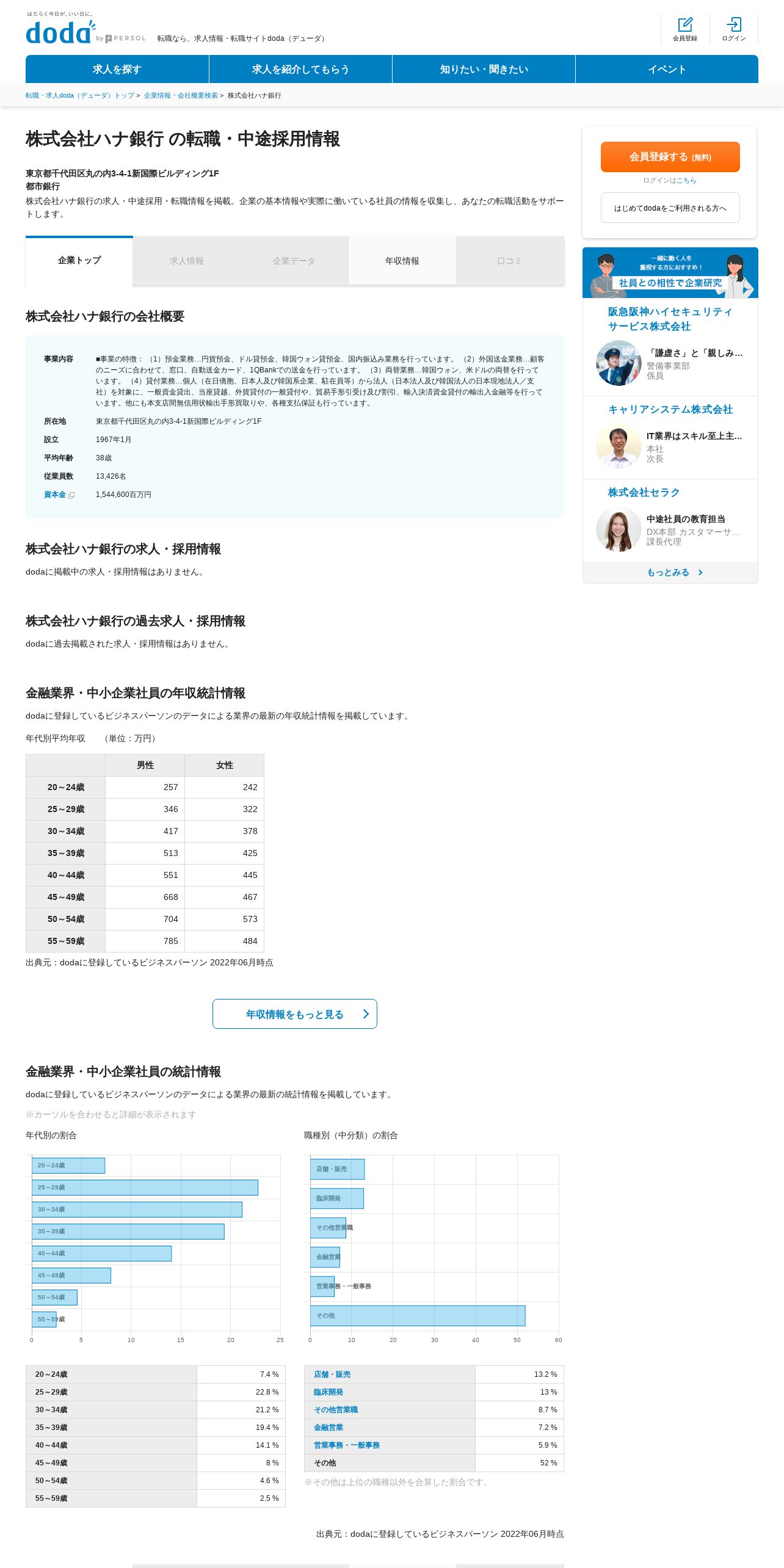Follow the ログインはこちら link
This screenshot has width=784, height=1568.
(686, 180)
